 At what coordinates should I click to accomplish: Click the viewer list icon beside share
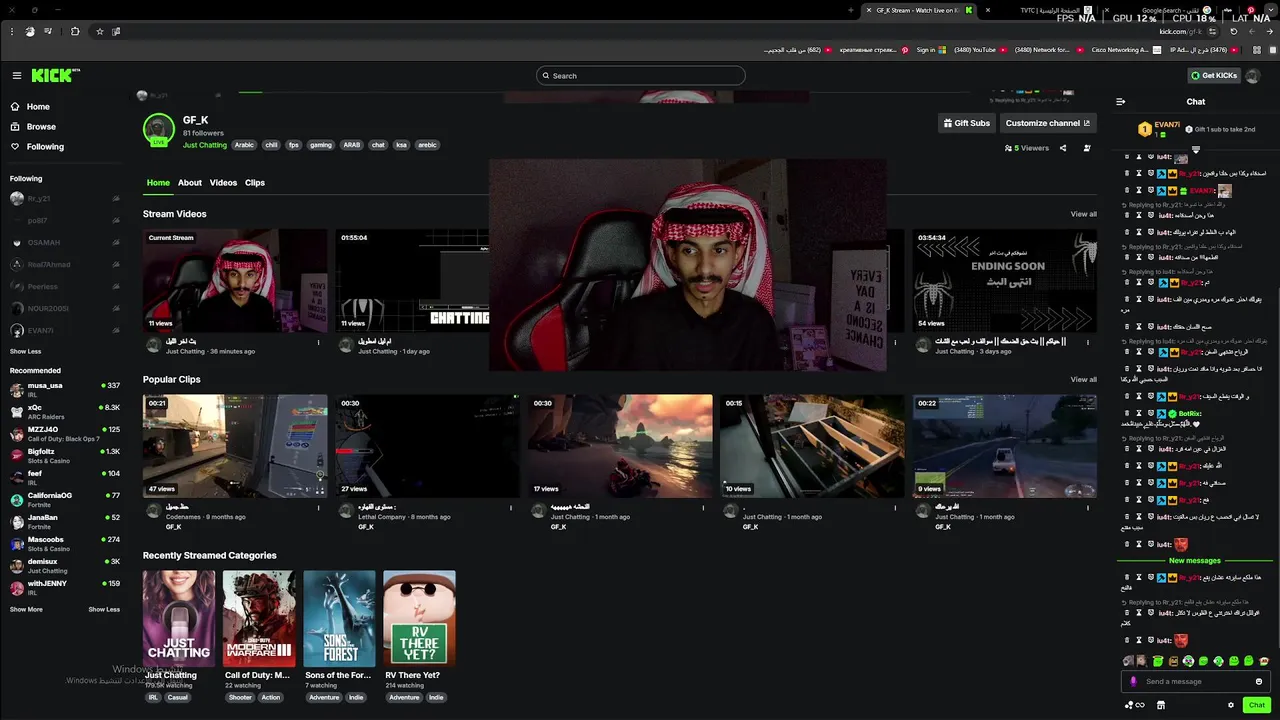(1087, 148)
